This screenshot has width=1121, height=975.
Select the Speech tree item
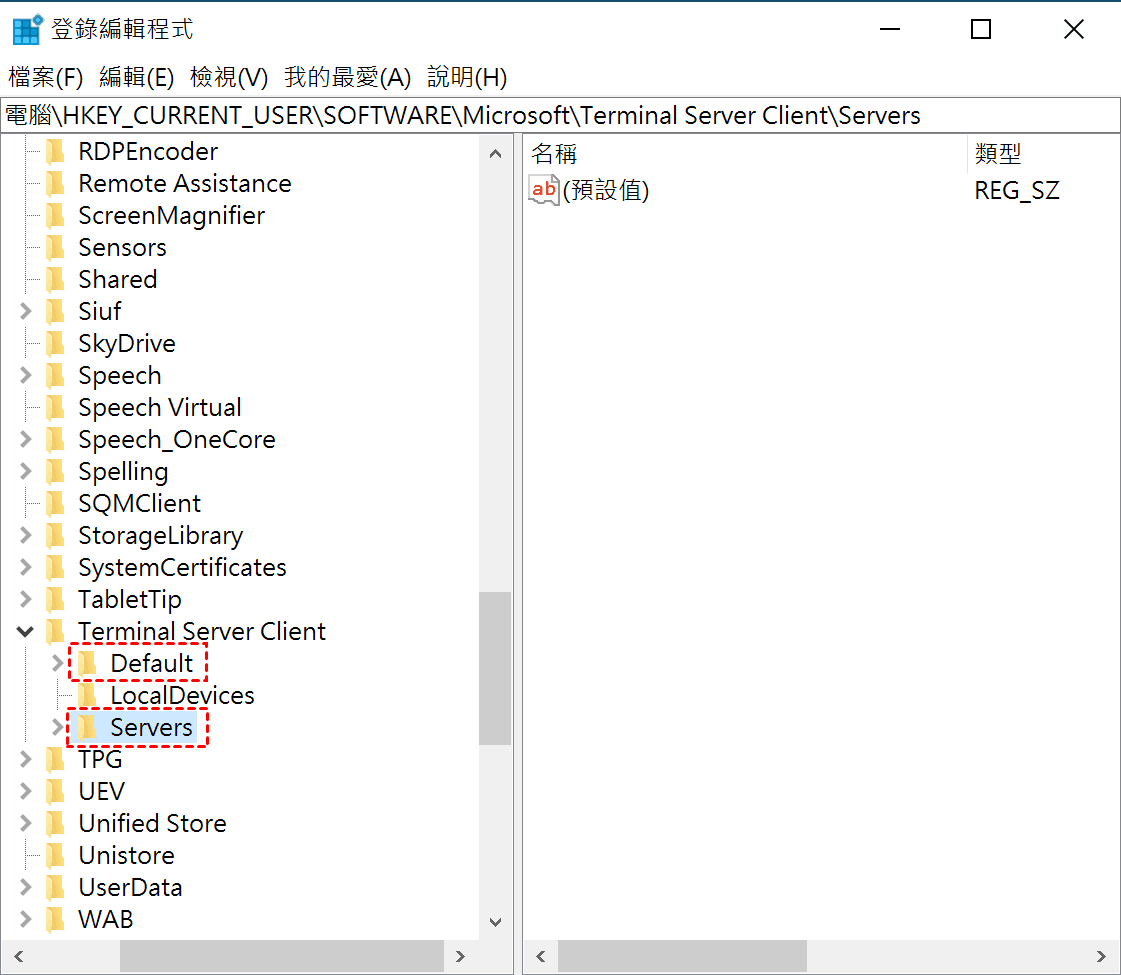pos(119,375)
